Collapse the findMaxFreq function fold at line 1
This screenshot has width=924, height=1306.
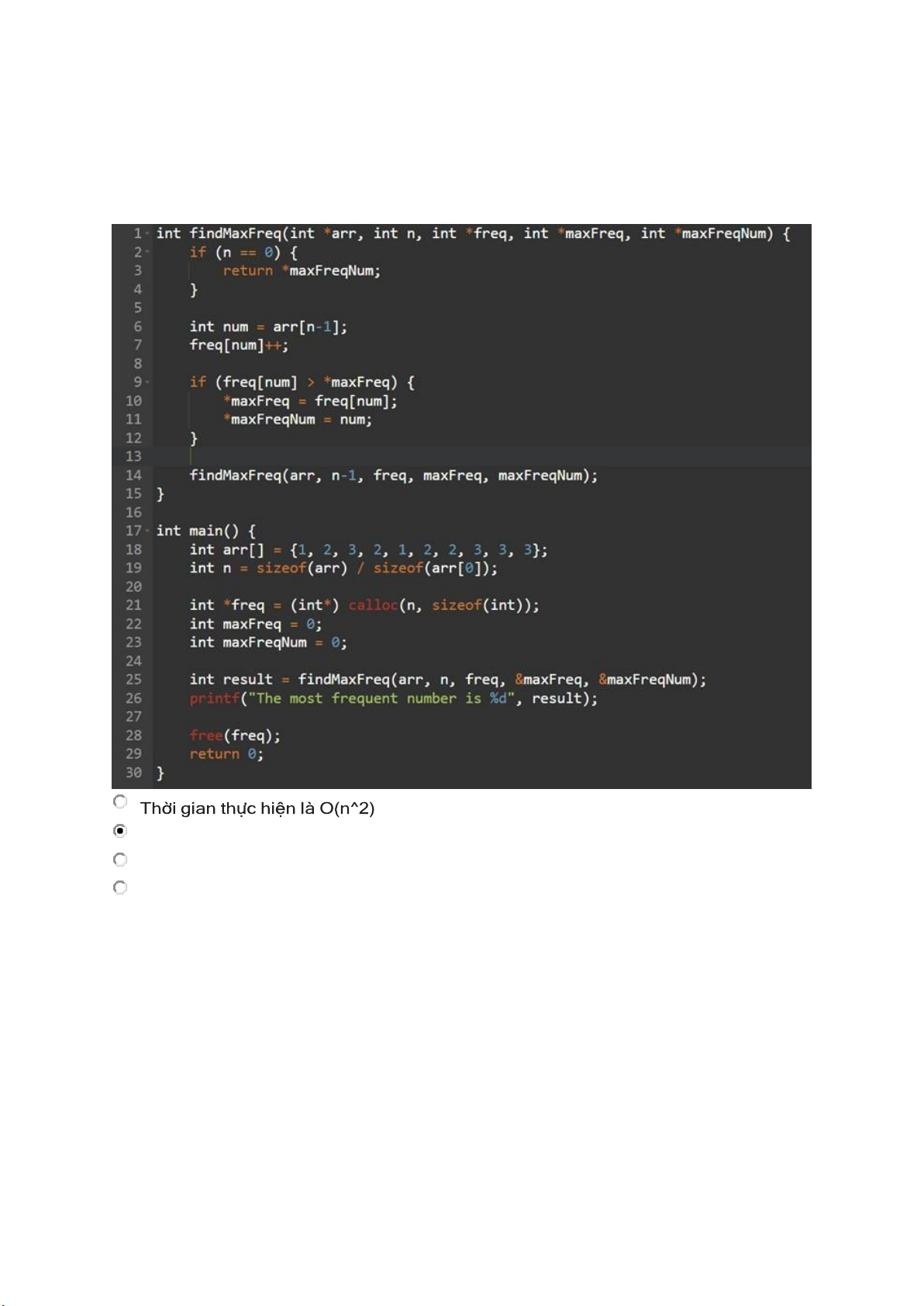[x=147, y=234]
